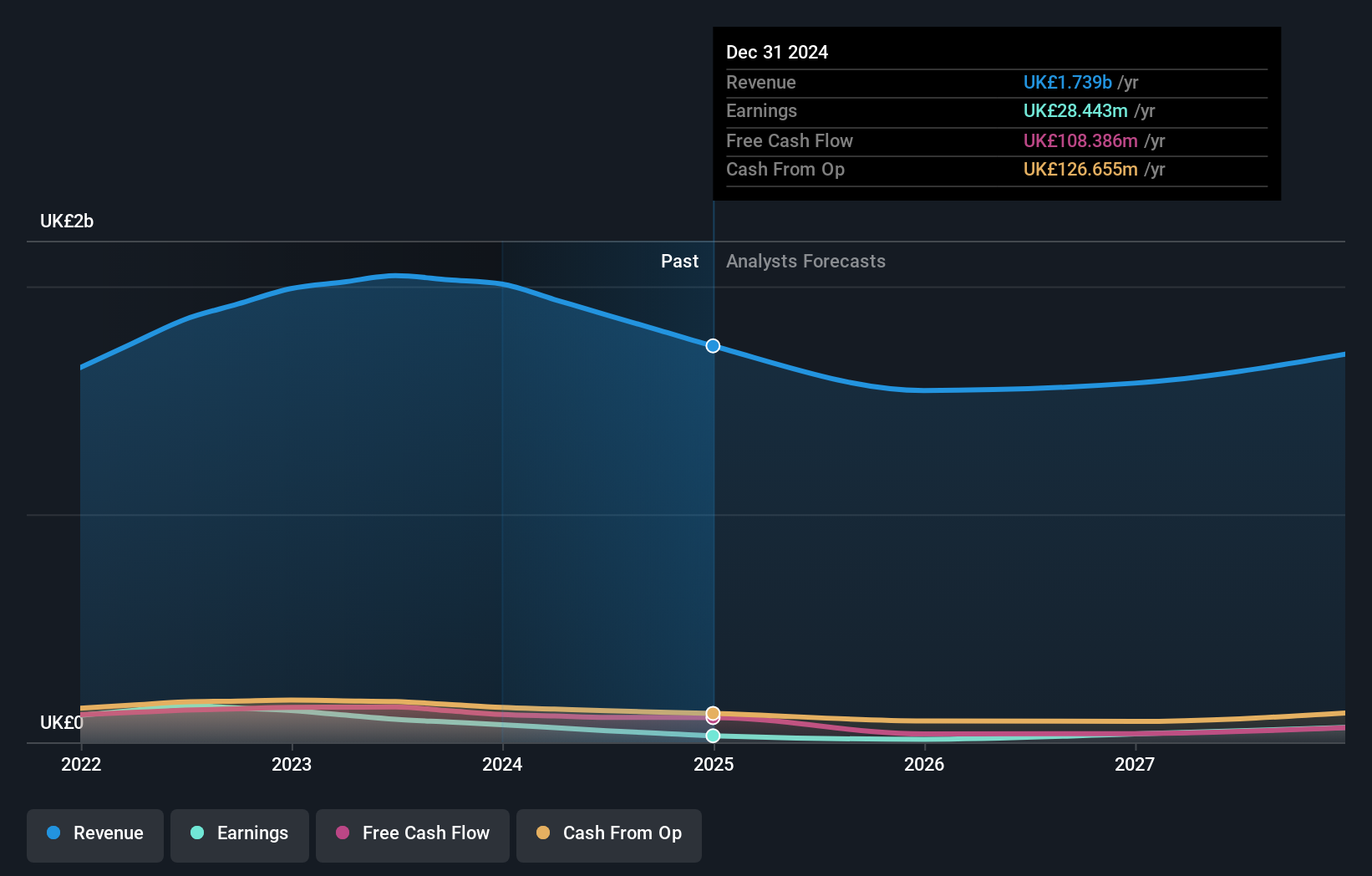Click the 2026 x-axis label
The height and width of the screenshot is (876, 1372).
(924, 764)
